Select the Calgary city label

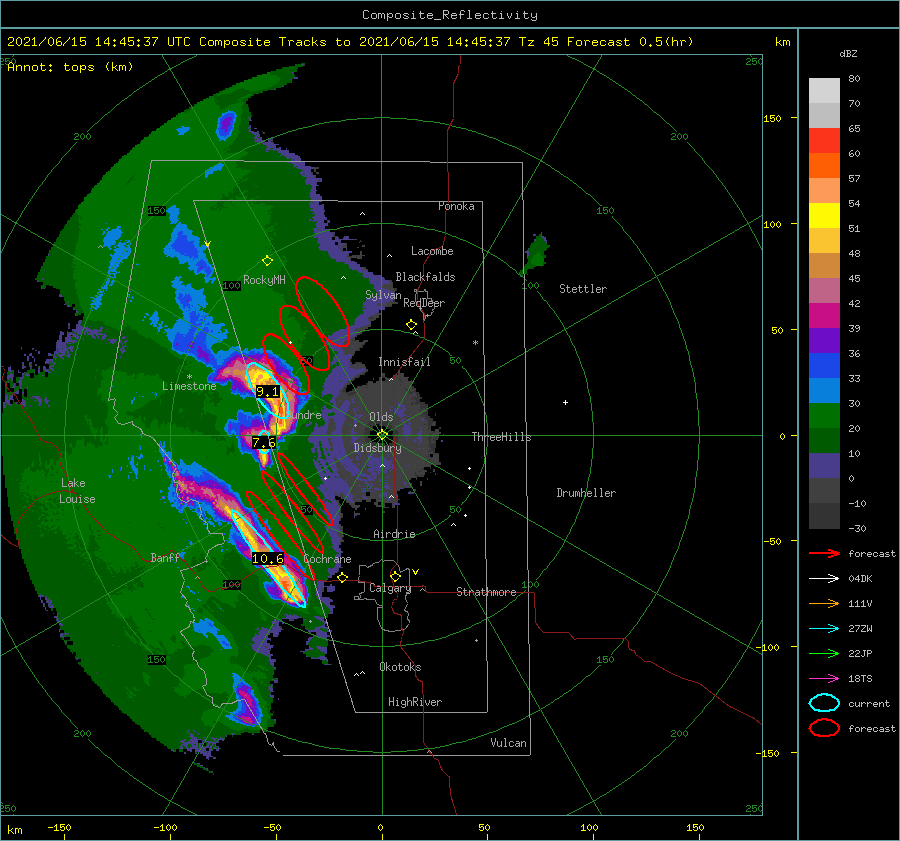click(x=390, y=588)
